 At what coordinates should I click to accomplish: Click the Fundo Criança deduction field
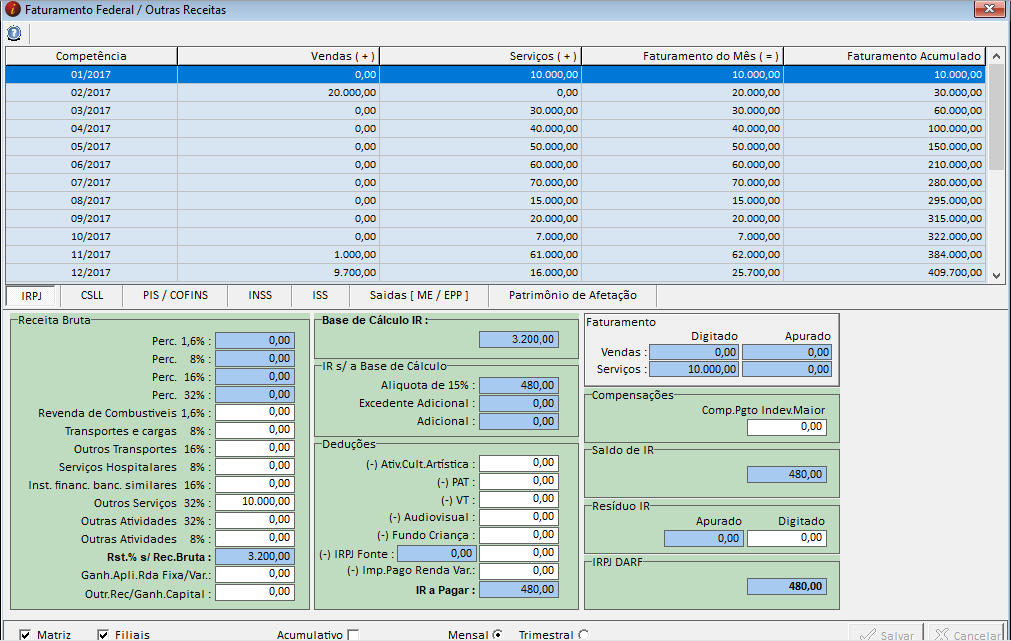(x=519, y=535)
